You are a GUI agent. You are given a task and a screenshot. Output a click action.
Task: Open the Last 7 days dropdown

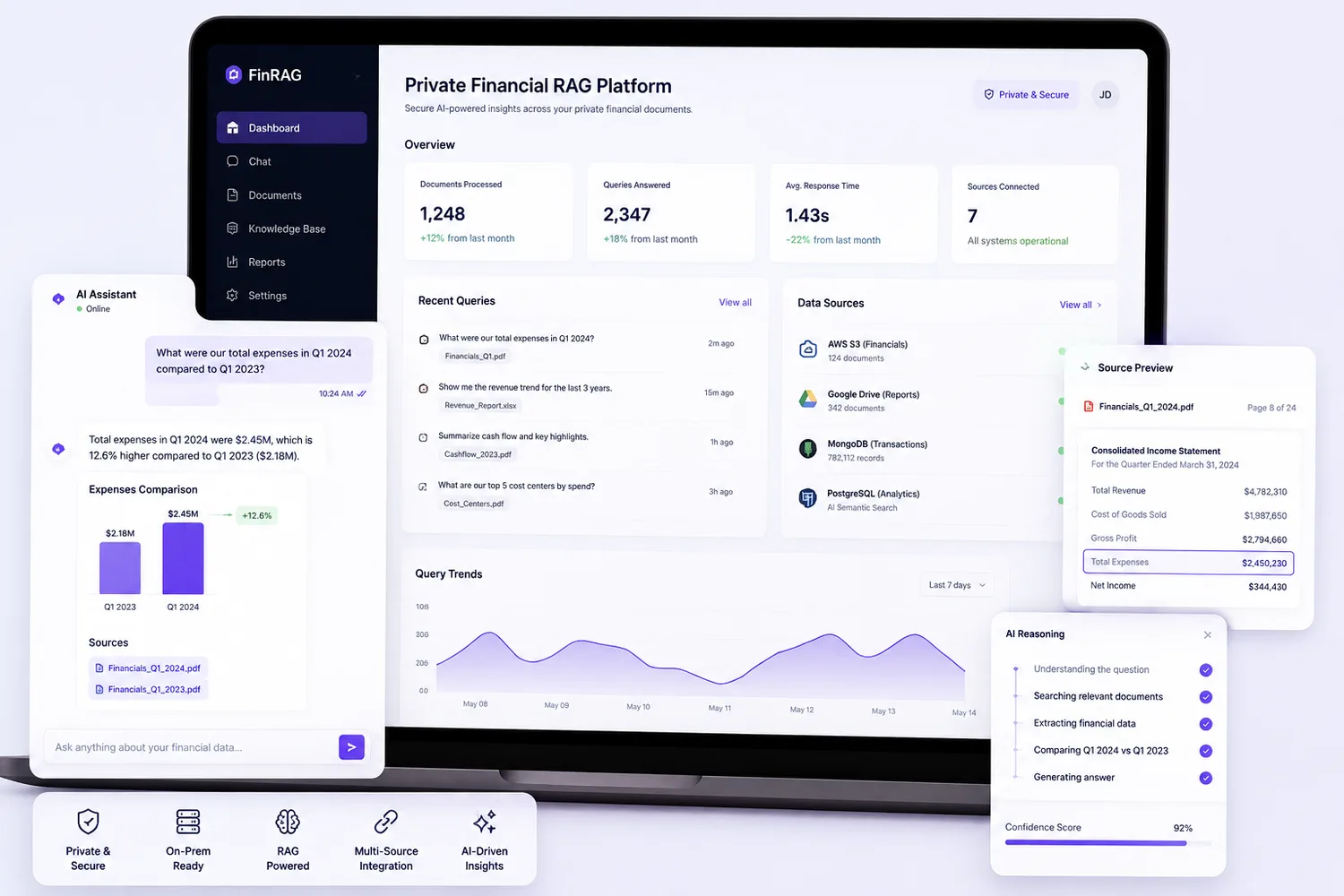tap(957, 585)
